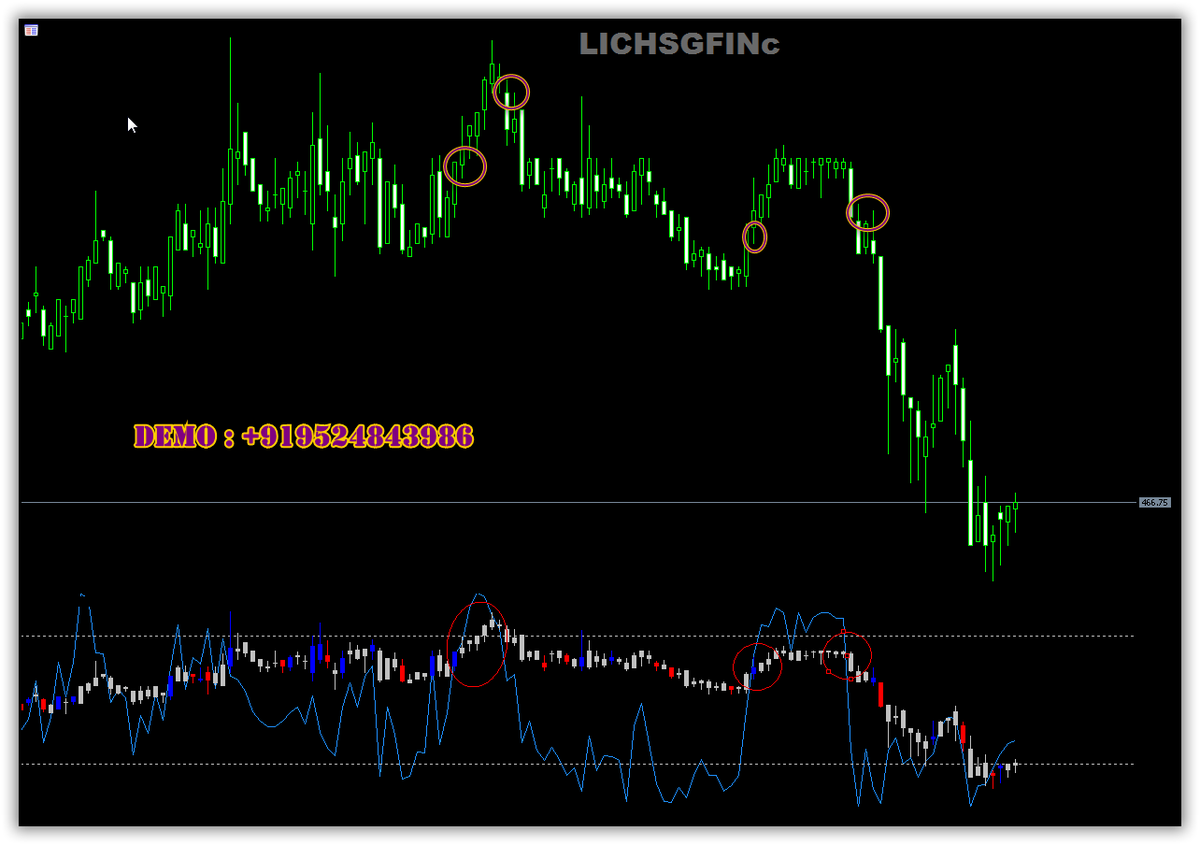1200x845 pixels.
Task: Click the 466.75 price label
Action: [x=1154, y=502]
